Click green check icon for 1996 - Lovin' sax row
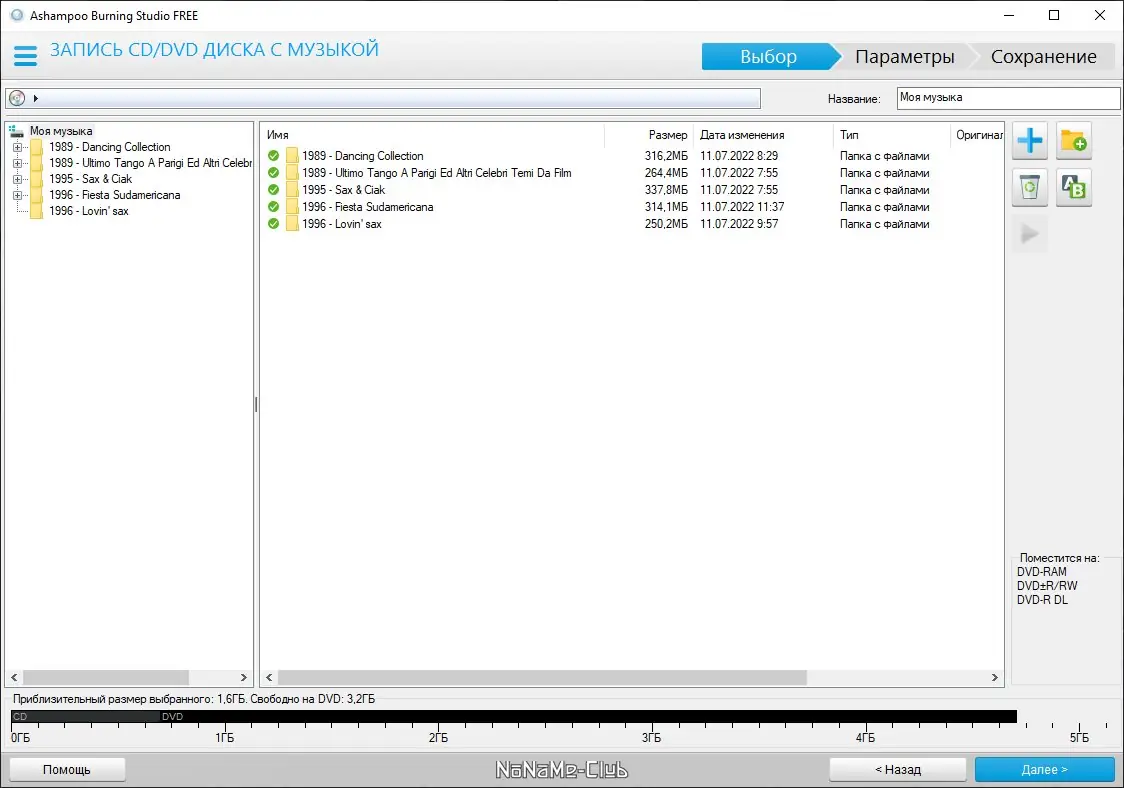The height and width of the screenshot is (788, 1124). pyautogui.click(x=273, y=224)
